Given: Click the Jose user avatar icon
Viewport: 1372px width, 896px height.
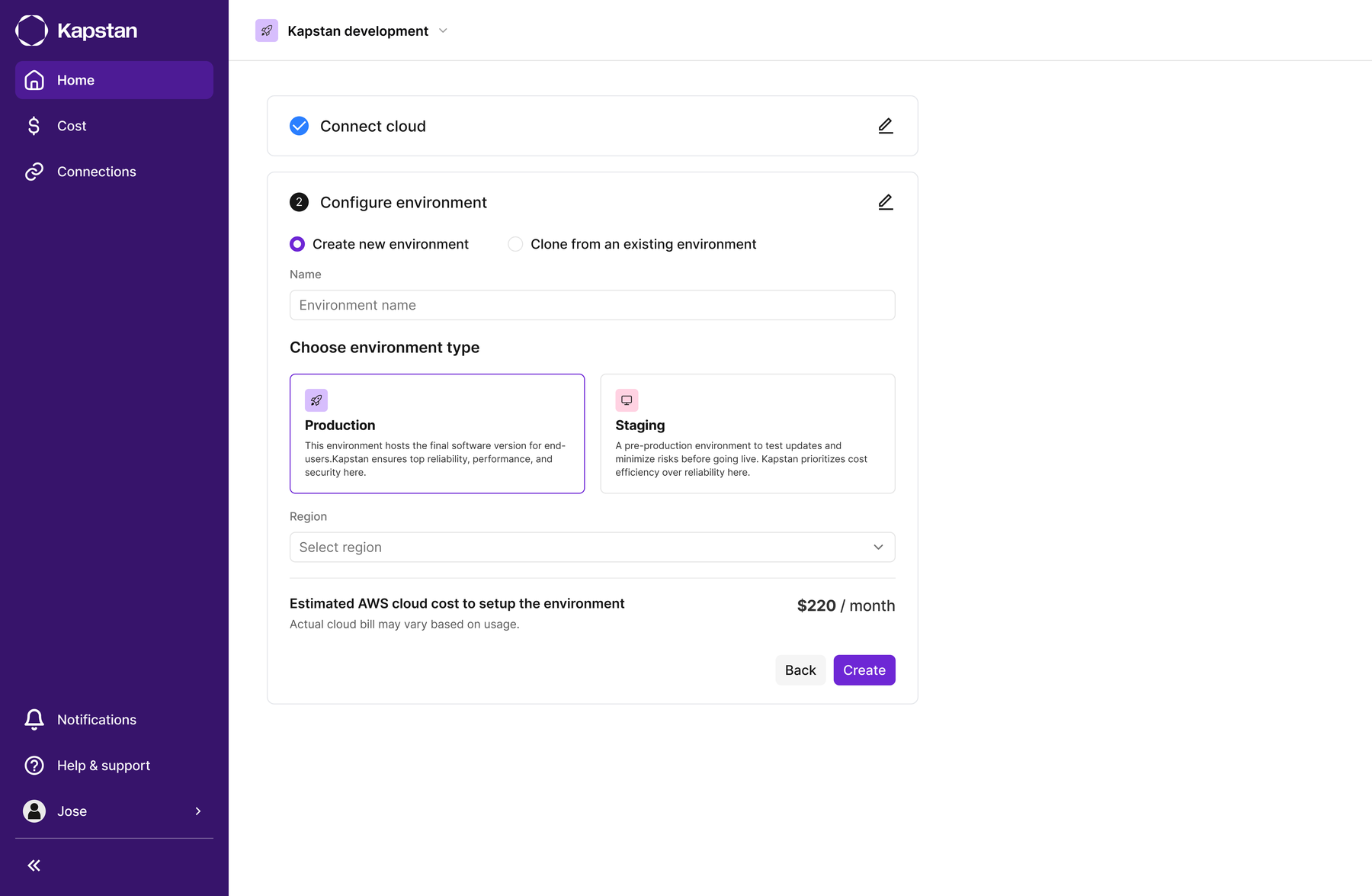Looking at the screenshot, I should (34, 811).
